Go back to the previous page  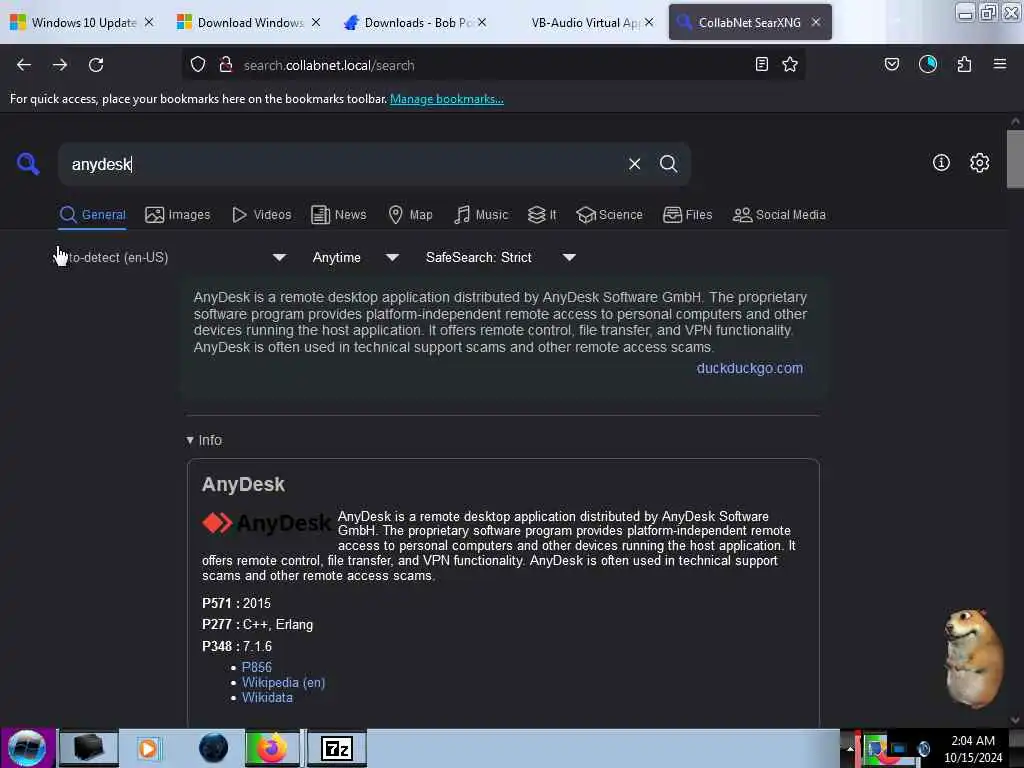pos(24,65)
